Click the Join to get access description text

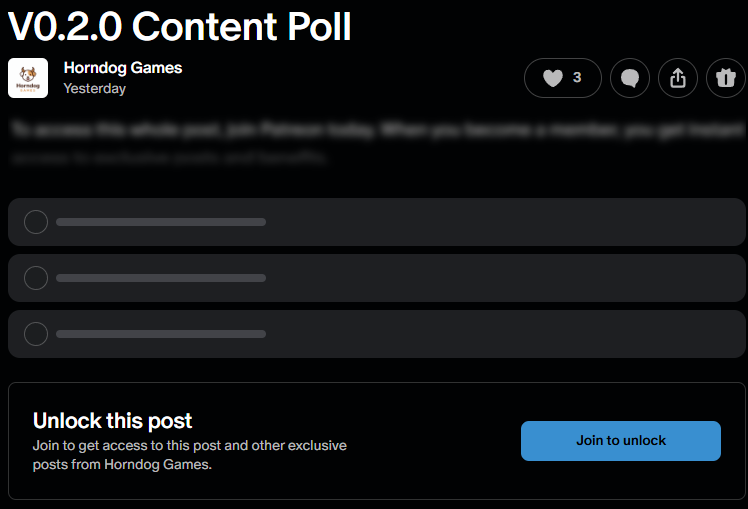(x=190, y=454)
